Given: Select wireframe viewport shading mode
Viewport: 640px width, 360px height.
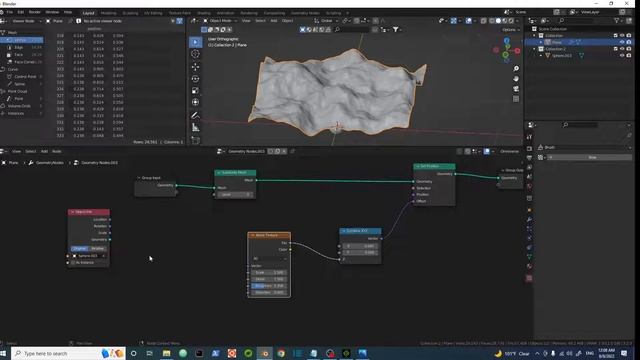Looking at the screenshot, I should pos(492,21).
